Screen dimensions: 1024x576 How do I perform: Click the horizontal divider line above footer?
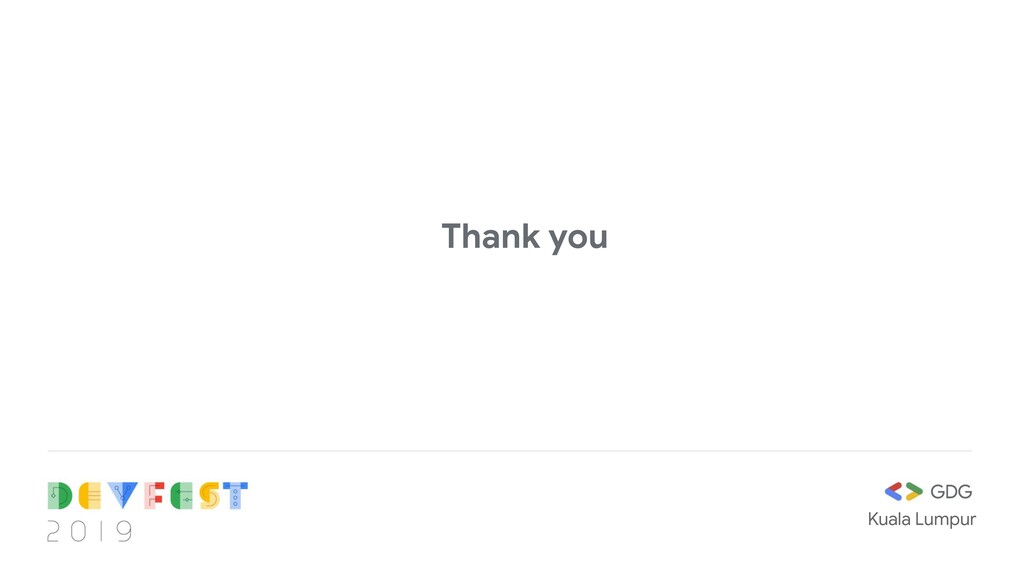click(x=509, y=451)
